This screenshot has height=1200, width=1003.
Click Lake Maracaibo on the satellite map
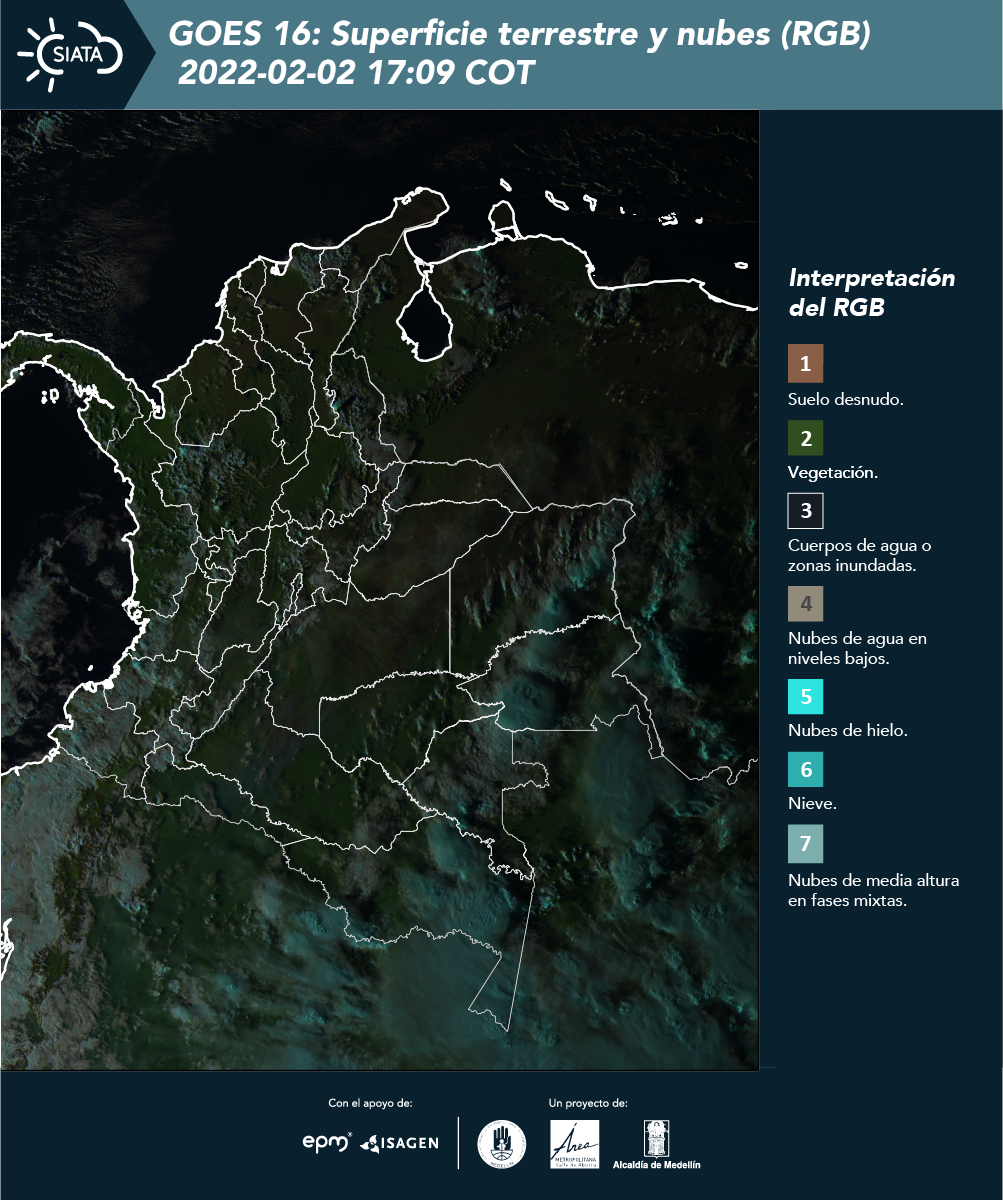point(427,317)
